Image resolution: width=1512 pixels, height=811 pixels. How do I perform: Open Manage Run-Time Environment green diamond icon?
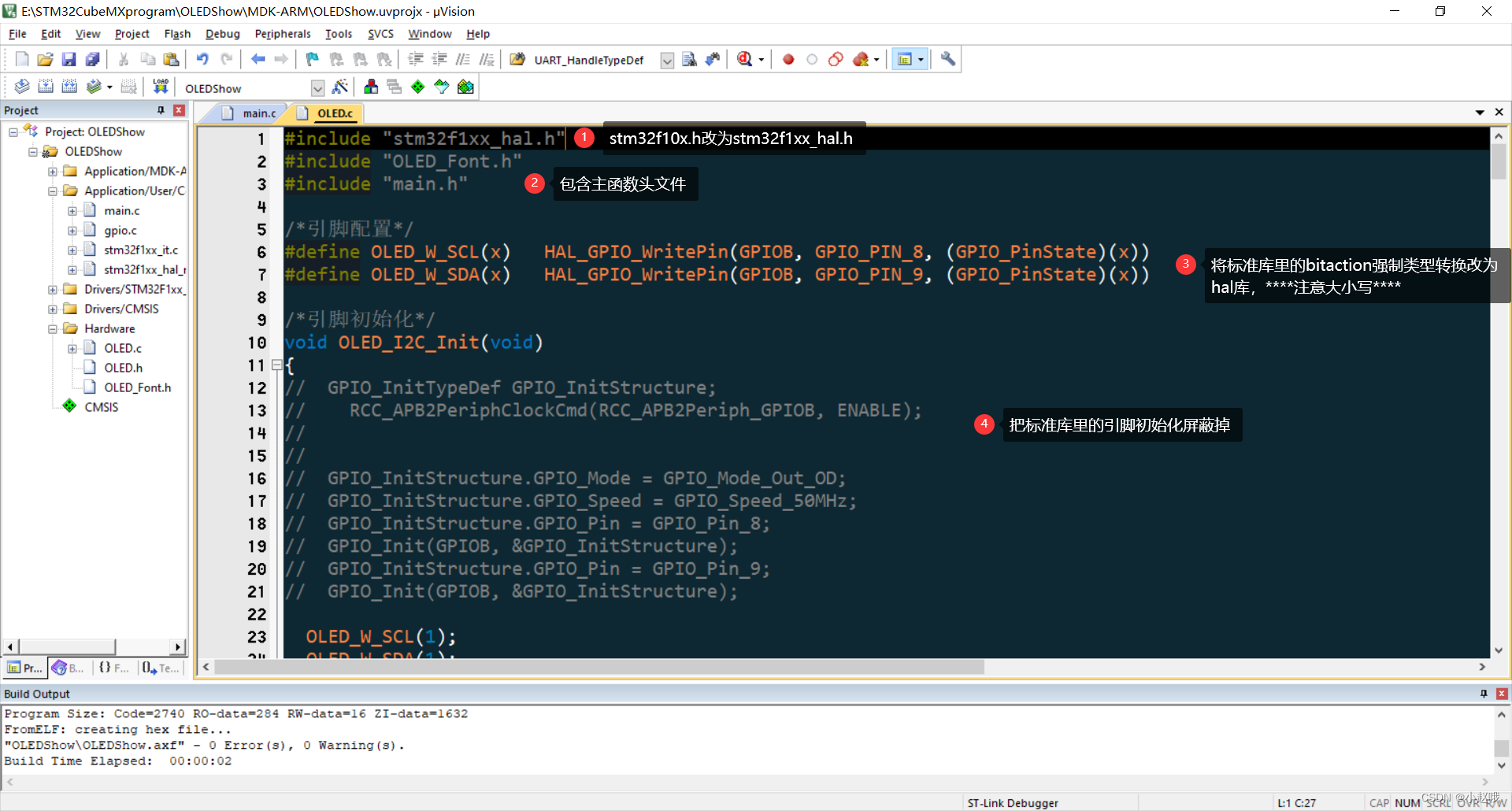point(418,87)
